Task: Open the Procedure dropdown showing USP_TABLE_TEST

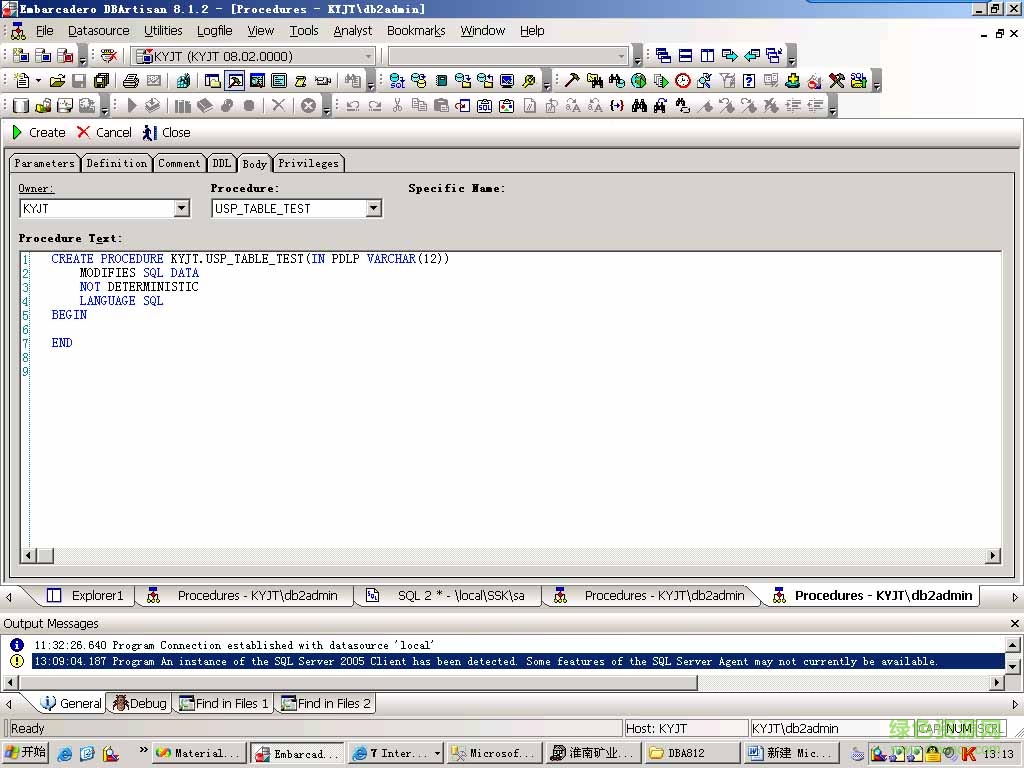Action: (x=373, y=208)
